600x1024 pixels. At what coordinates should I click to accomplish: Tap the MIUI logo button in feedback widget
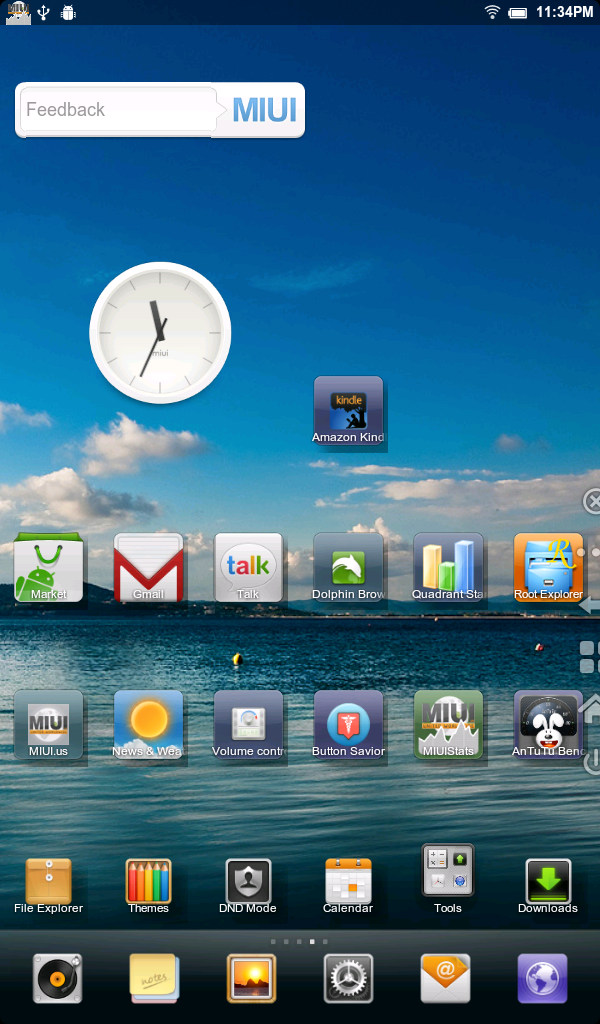tap(264, 110)
